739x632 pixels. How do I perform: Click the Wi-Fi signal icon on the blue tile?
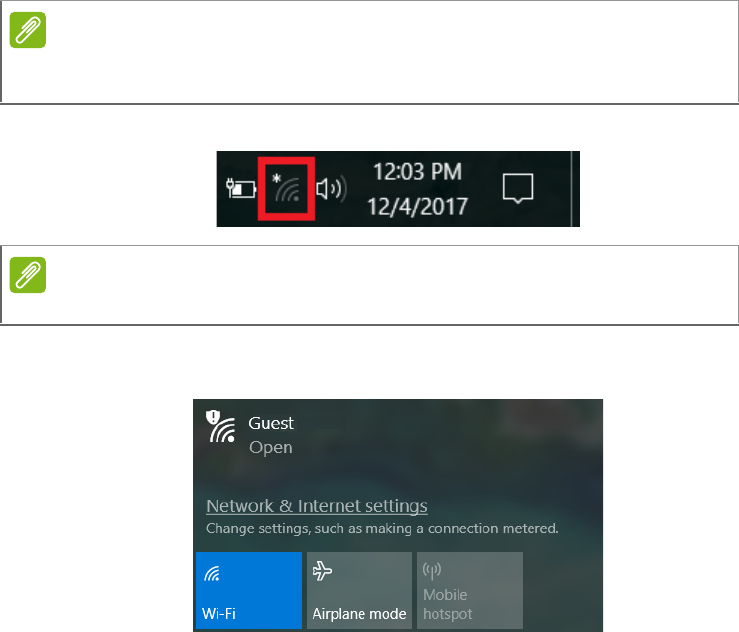pos(212,574)
